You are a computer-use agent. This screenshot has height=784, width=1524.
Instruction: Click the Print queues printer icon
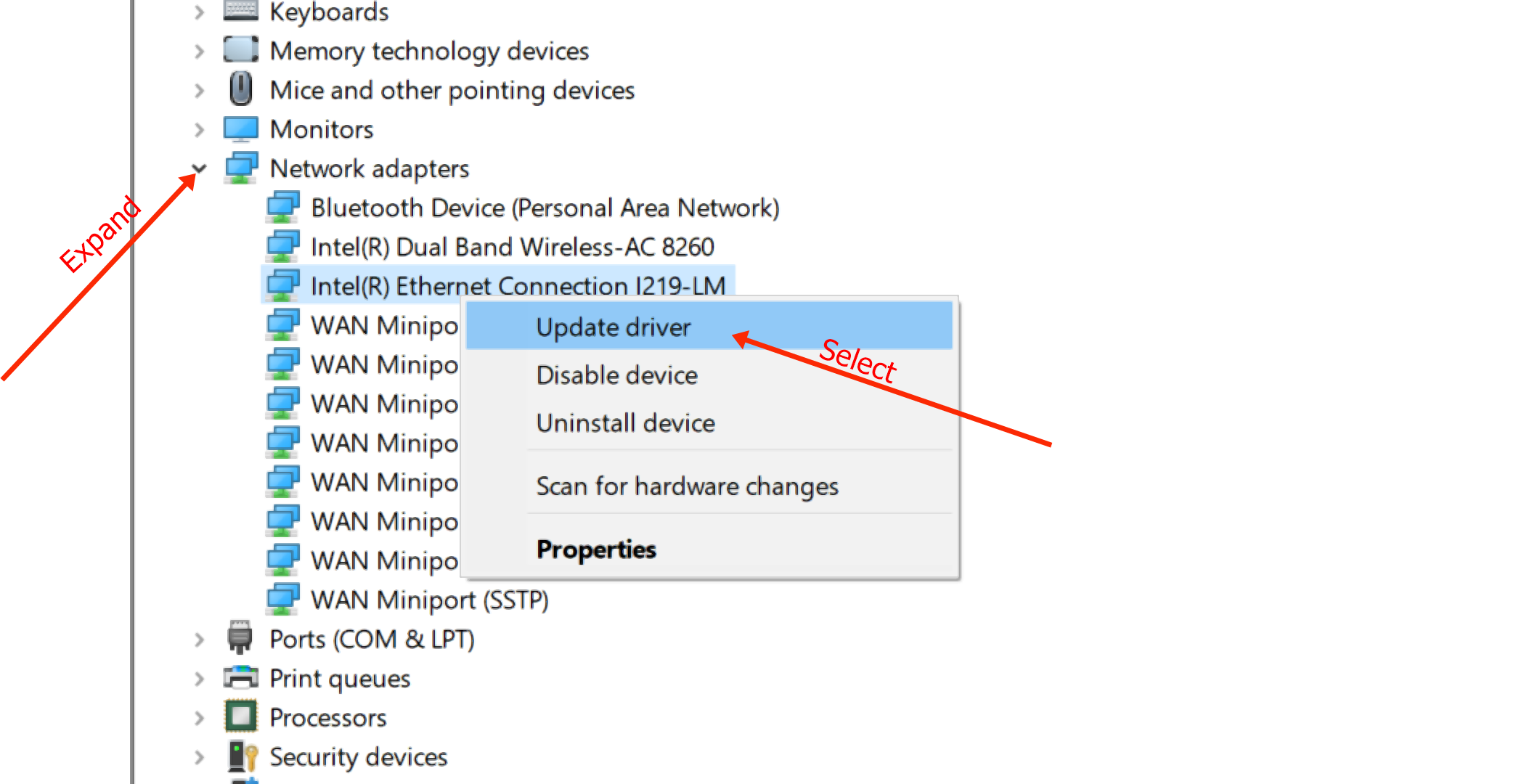point(240,678)
